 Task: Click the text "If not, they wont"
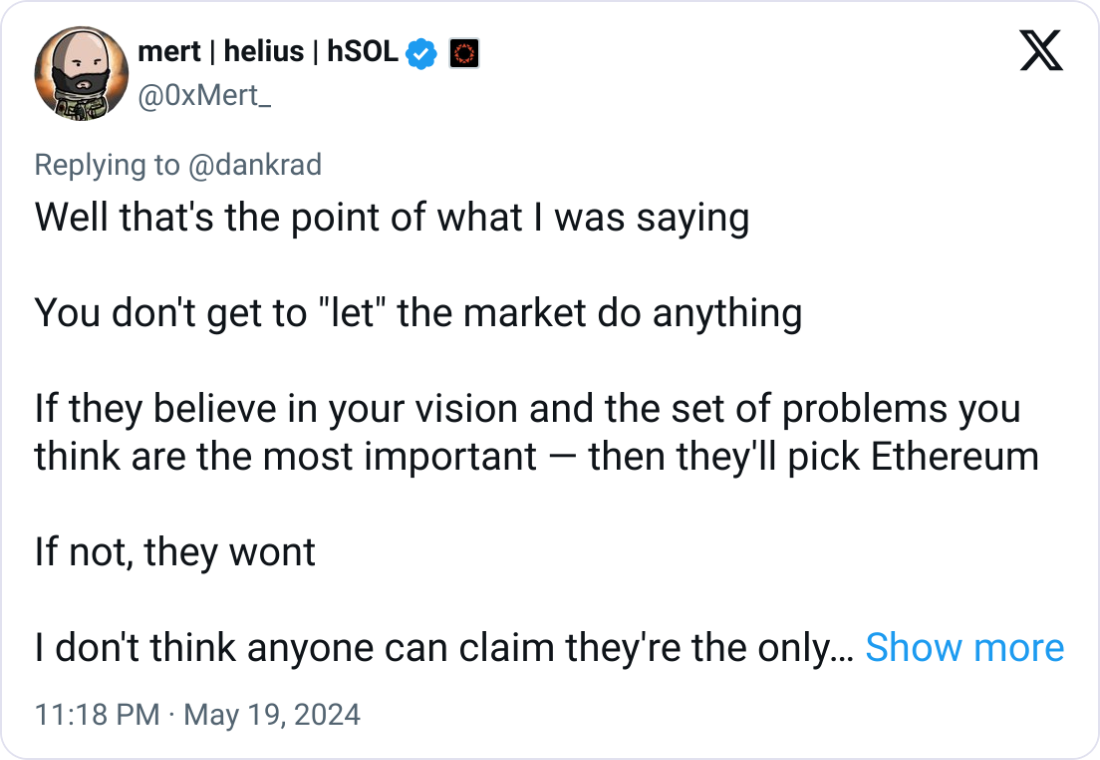pos(175,552)
